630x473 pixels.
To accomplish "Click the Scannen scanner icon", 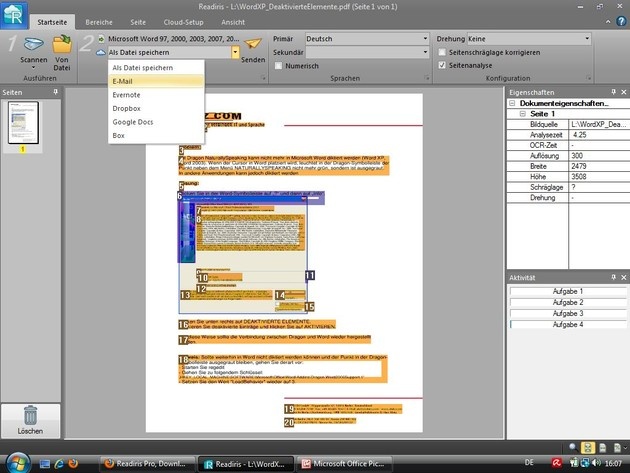I will tap(34, 43).
